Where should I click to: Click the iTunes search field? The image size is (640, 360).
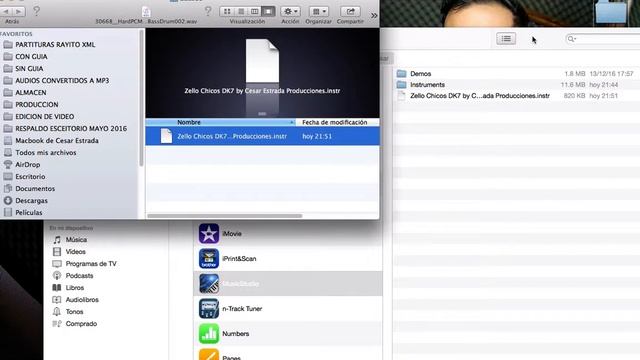pos(602,39)
